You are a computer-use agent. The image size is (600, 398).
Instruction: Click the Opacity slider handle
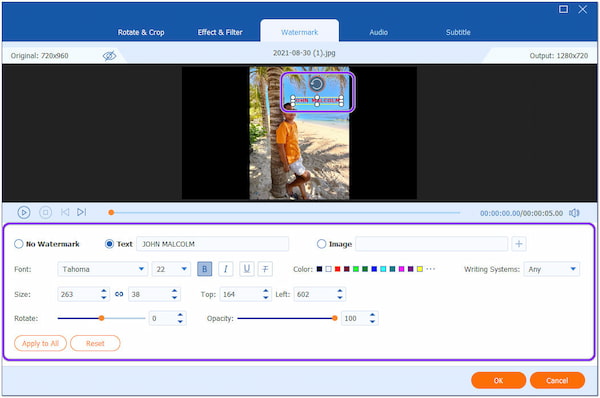pos(335,318)
